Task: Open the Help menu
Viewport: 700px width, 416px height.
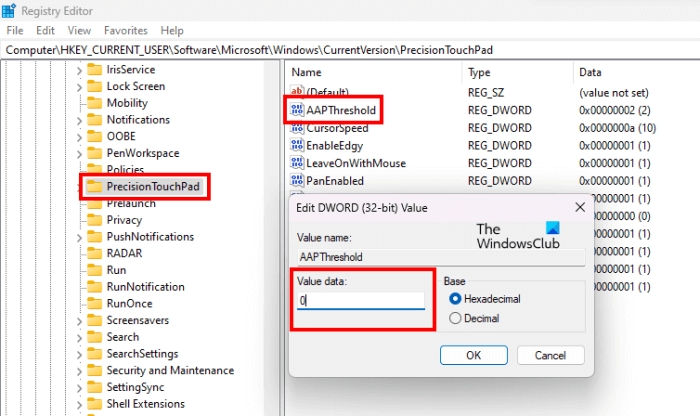Action: 172,30
